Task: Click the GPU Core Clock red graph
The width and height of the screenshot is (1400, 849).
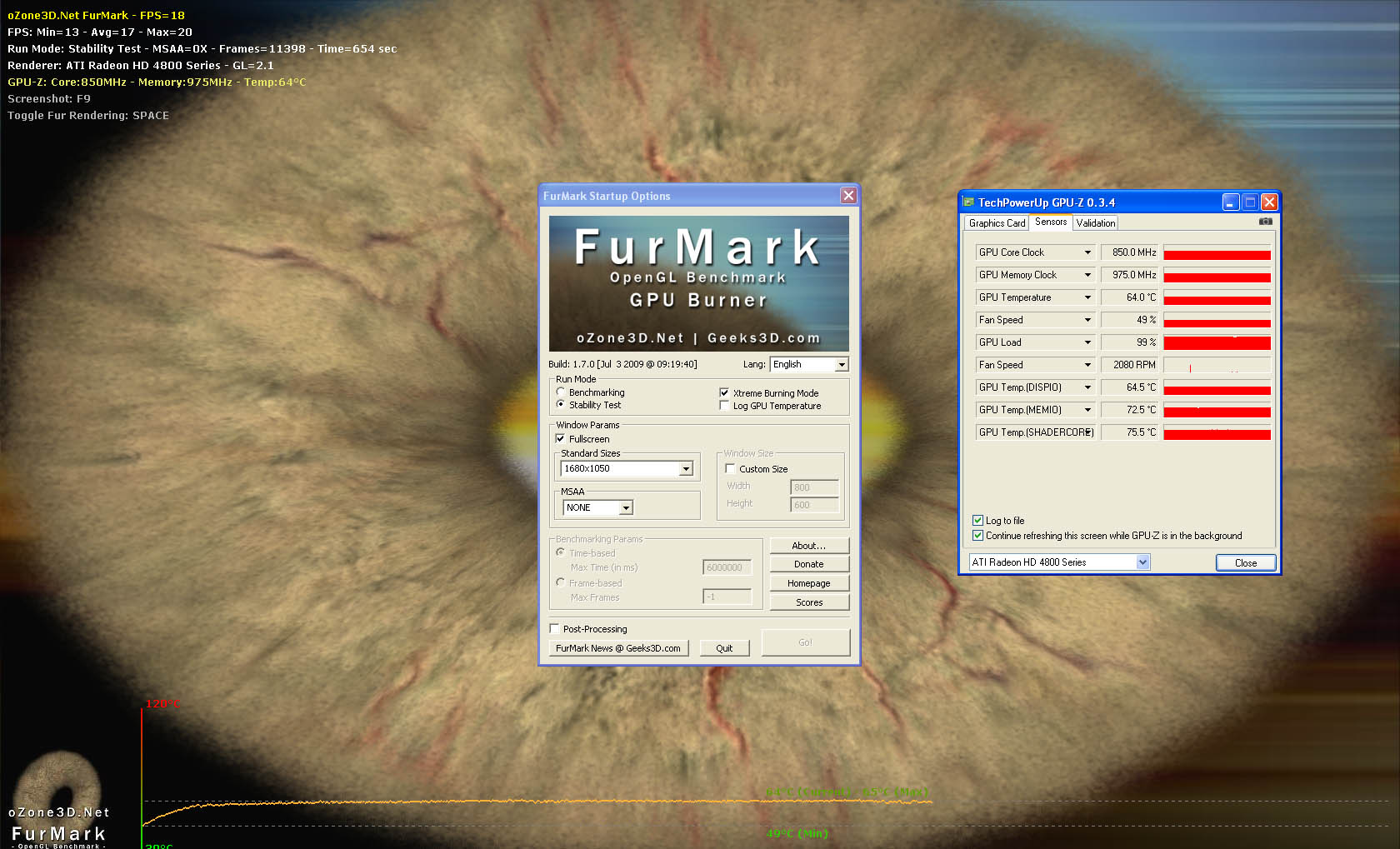Action: (1217, 252)
